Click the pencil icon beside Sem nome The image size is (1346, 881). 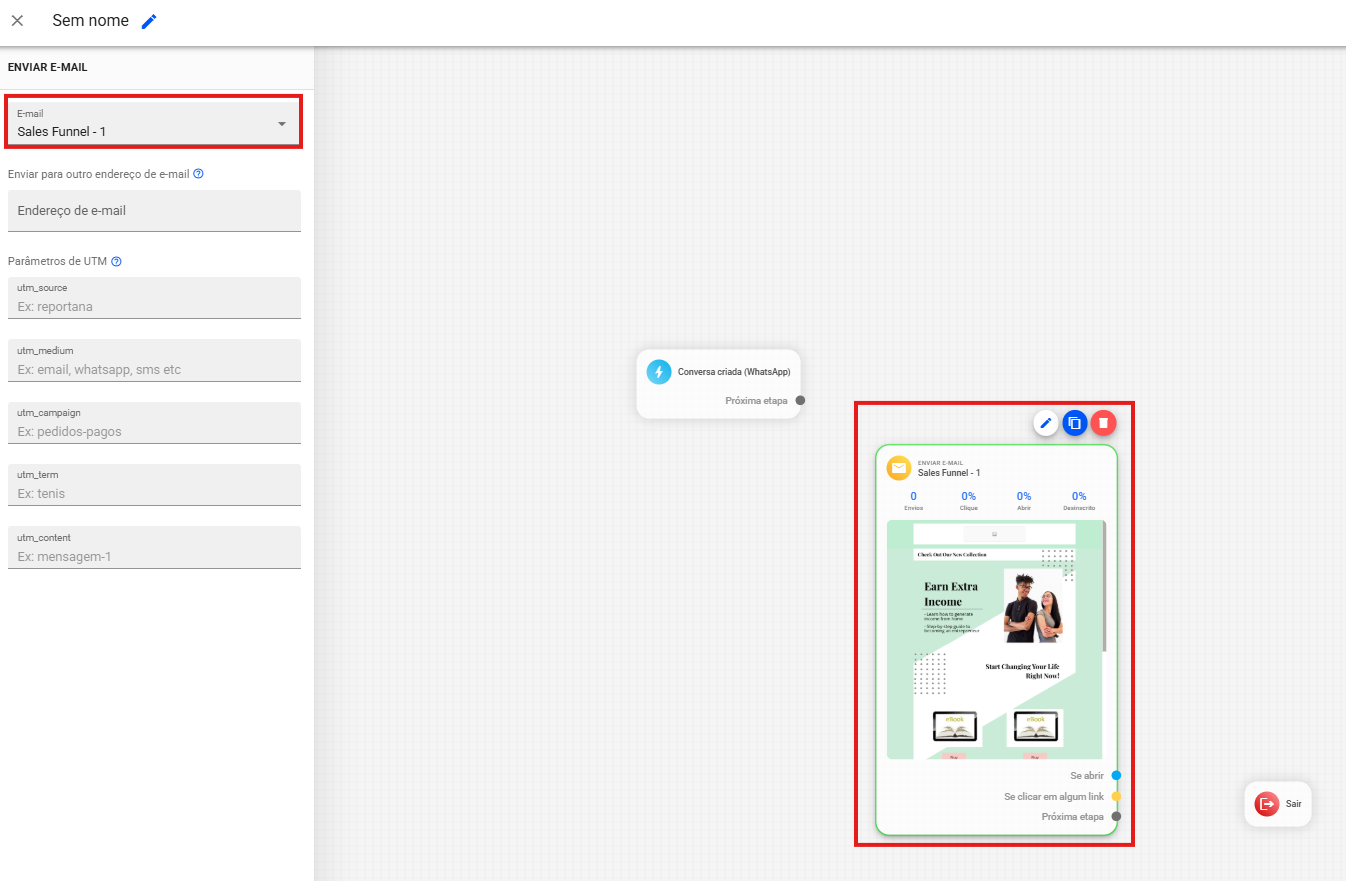[x=149, y=21]
